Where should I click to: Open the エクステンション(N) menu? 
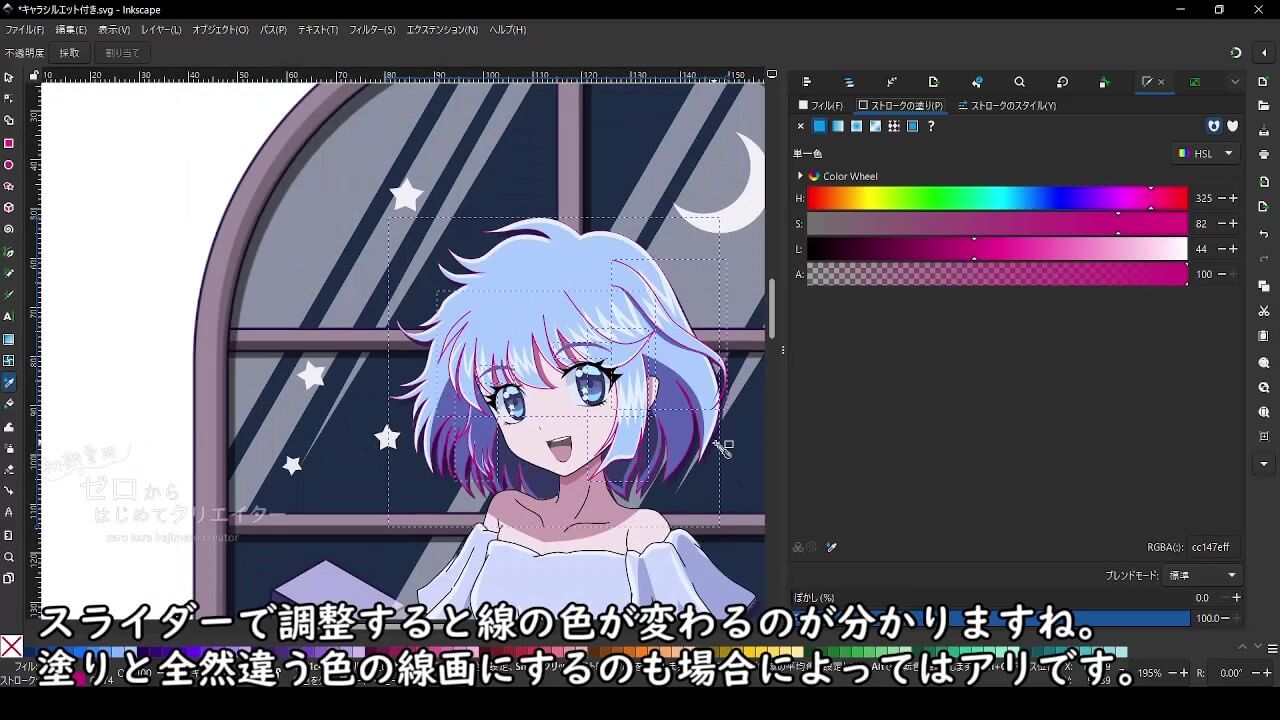point(442,30)
